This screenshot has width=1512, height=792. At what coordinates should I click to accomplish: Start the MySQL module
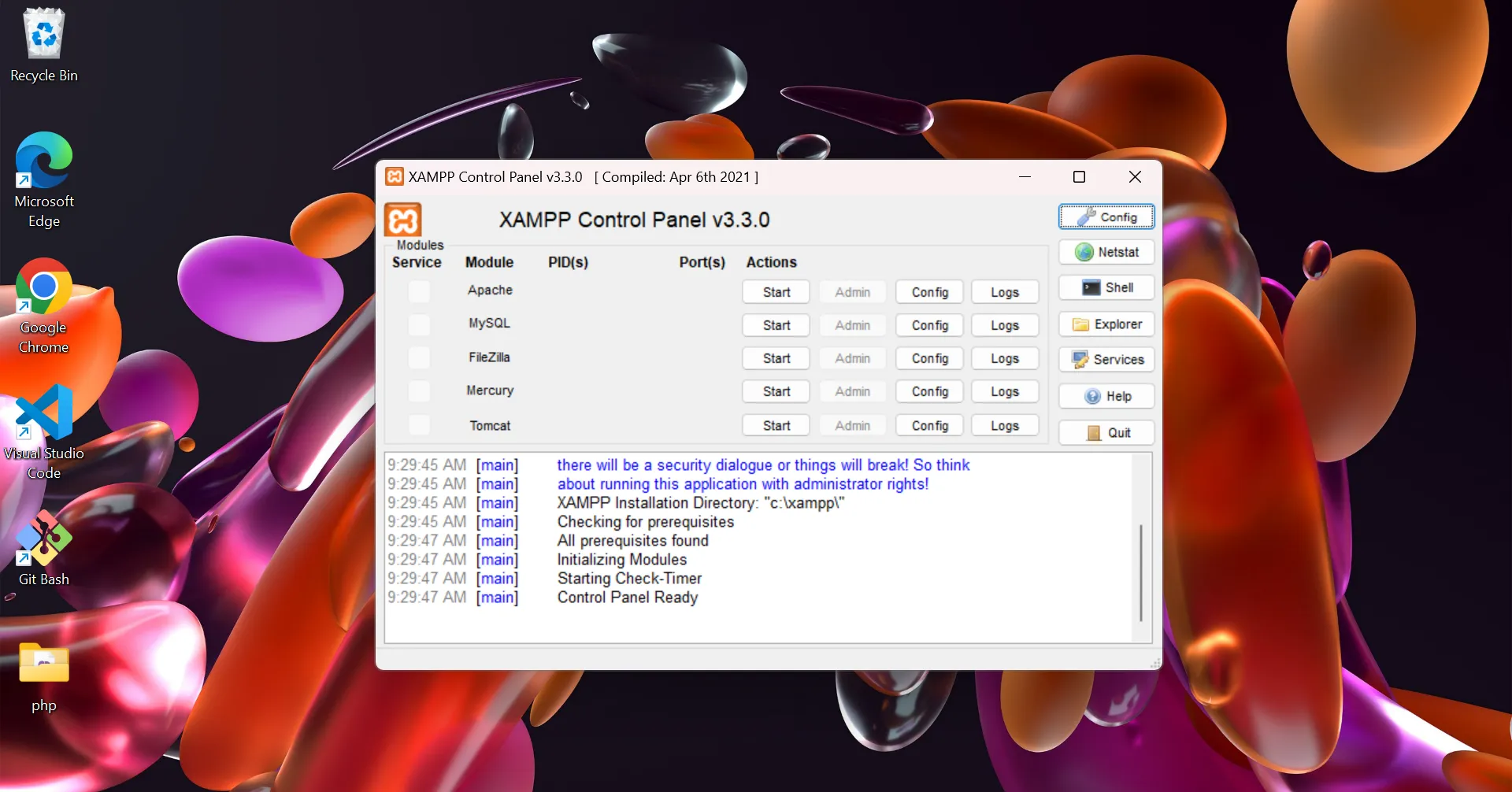(776, 325)
